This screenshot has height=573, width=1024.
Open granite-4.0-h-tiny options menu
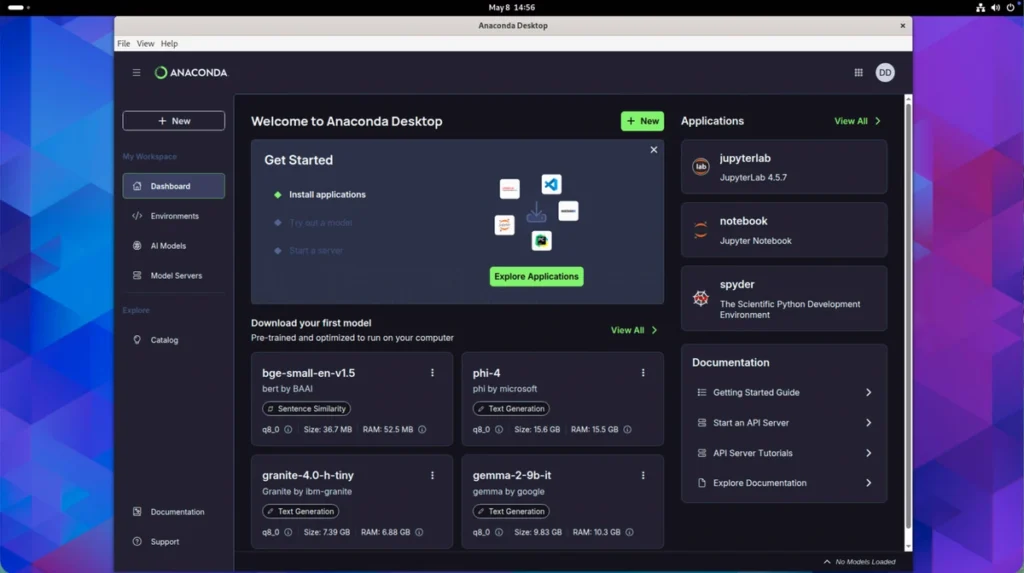432,475
